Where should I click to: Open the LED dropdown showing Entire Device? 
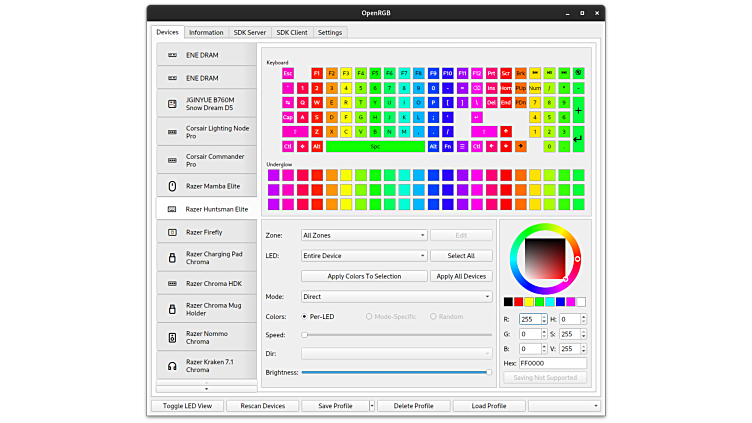pyautogui.click(x=364, y=256)
